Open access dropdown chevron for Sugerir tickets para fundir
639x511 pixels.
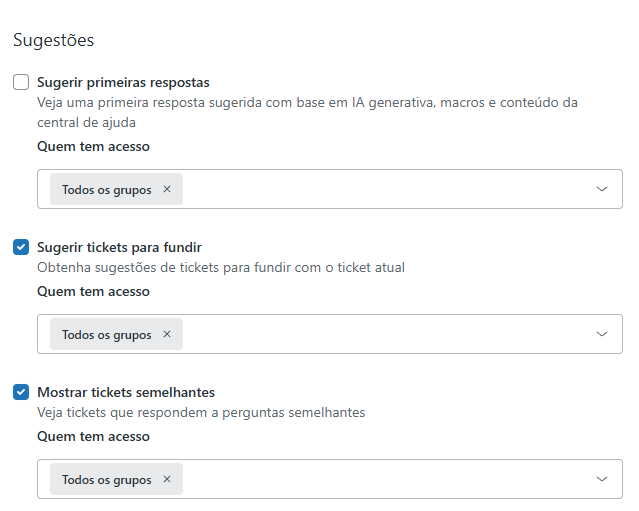(x=602, y=334)
